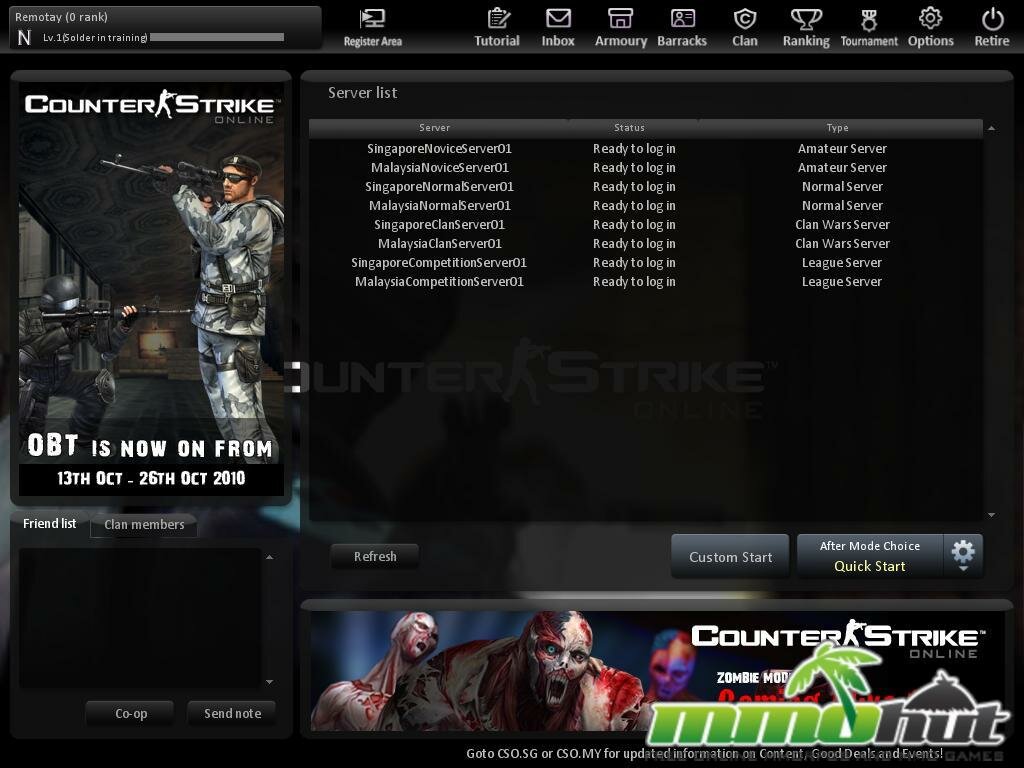Click the Send note button

232,714
